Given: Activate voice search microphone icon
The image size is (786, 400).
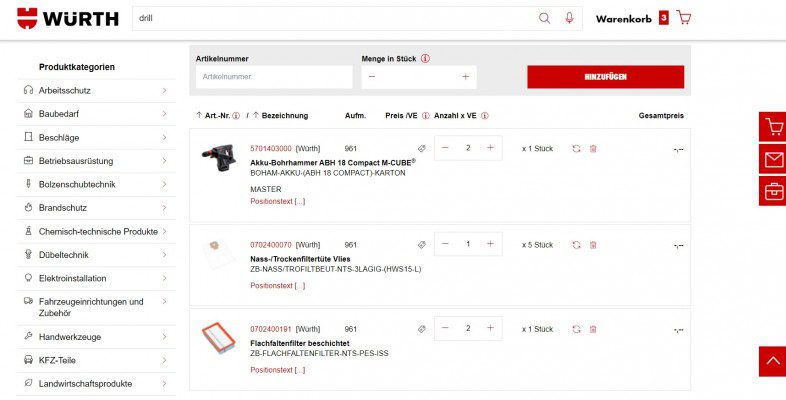Looking at the screenshot, I should pyautogui.click(x=569, y=19).
